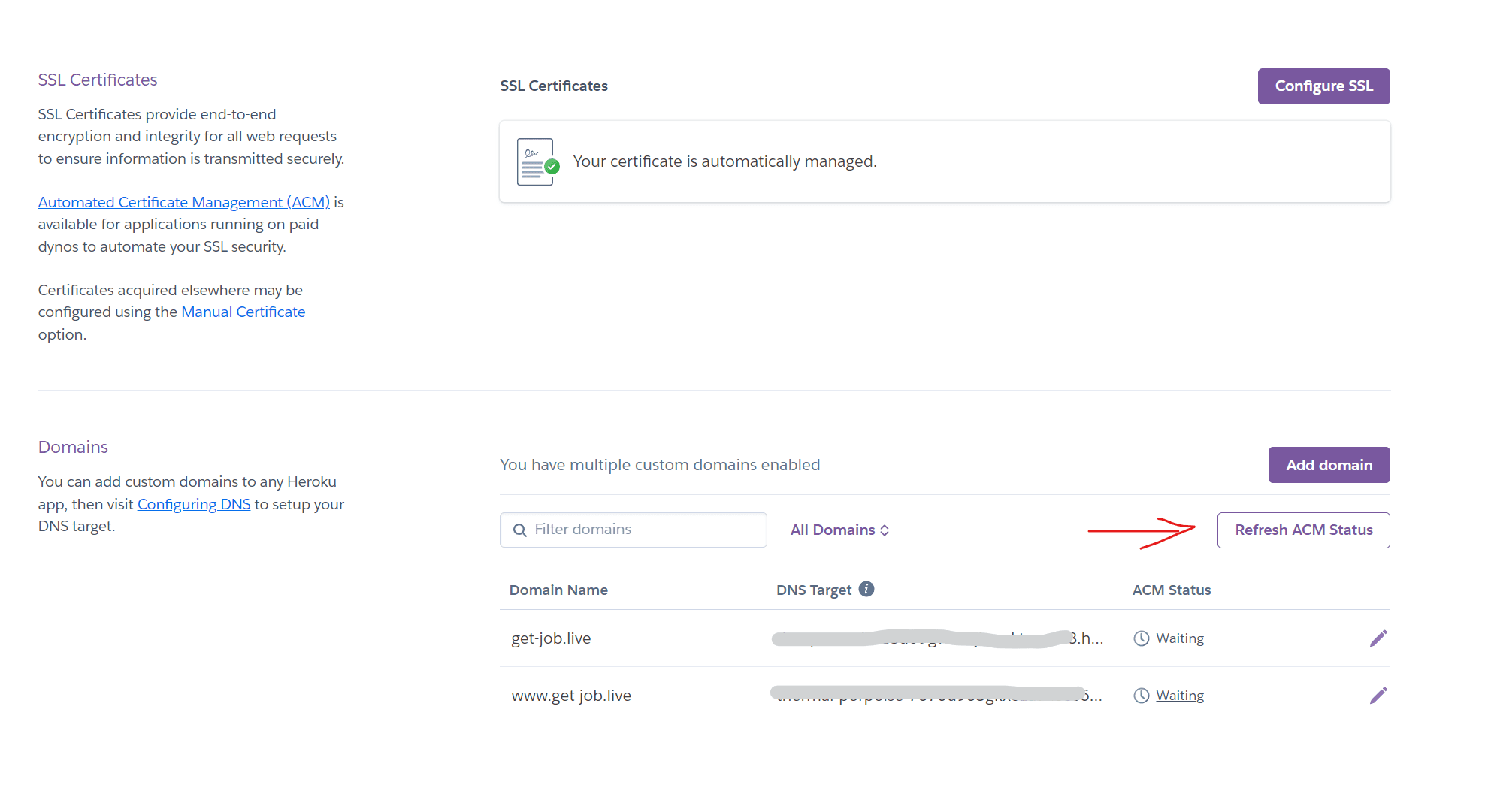Click the Waiting status link for get-job.live
Image resolution: width=1491 pixels, height=812 pixels.
click(x=1179, y=638)
